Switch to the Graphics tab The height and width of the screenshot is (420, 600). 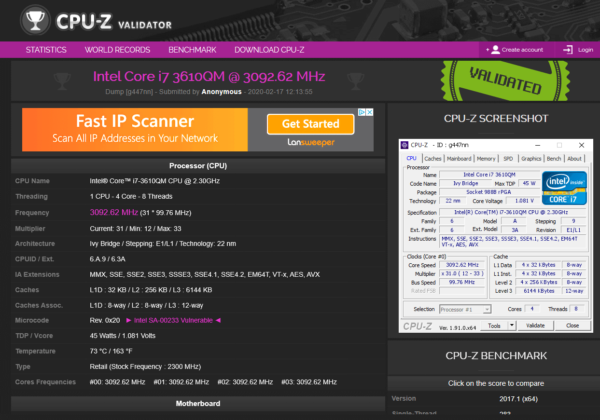[531, 159]
